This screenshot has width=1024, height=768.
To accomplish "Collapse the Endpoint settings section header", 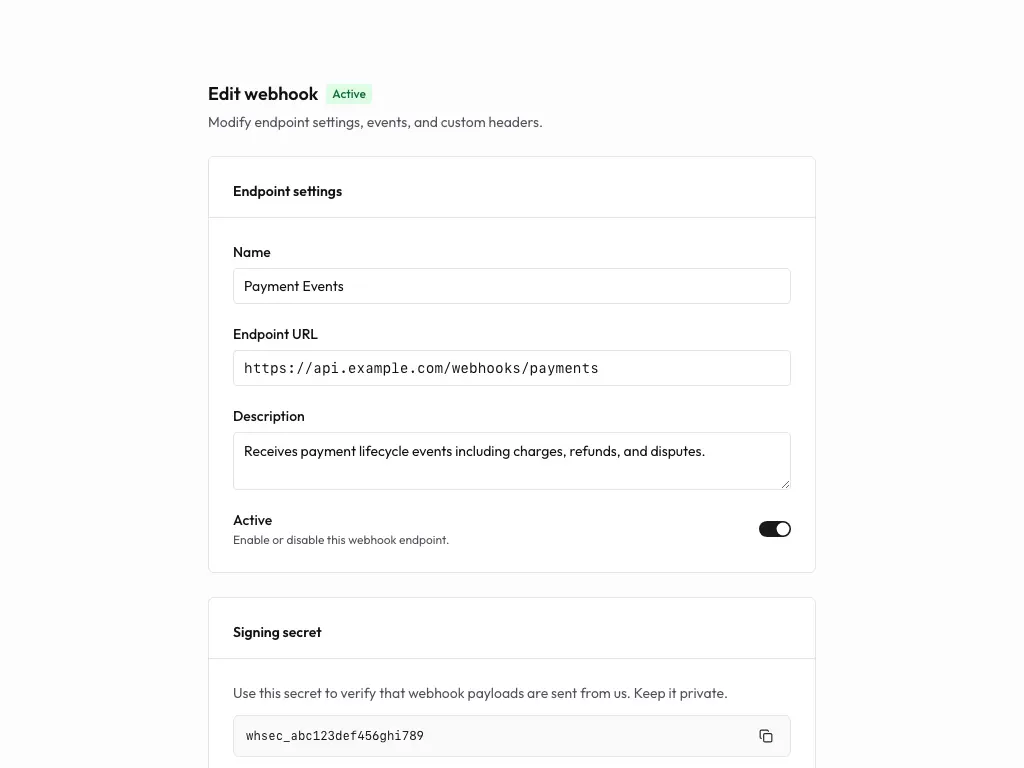I will [x=287, y=191].
